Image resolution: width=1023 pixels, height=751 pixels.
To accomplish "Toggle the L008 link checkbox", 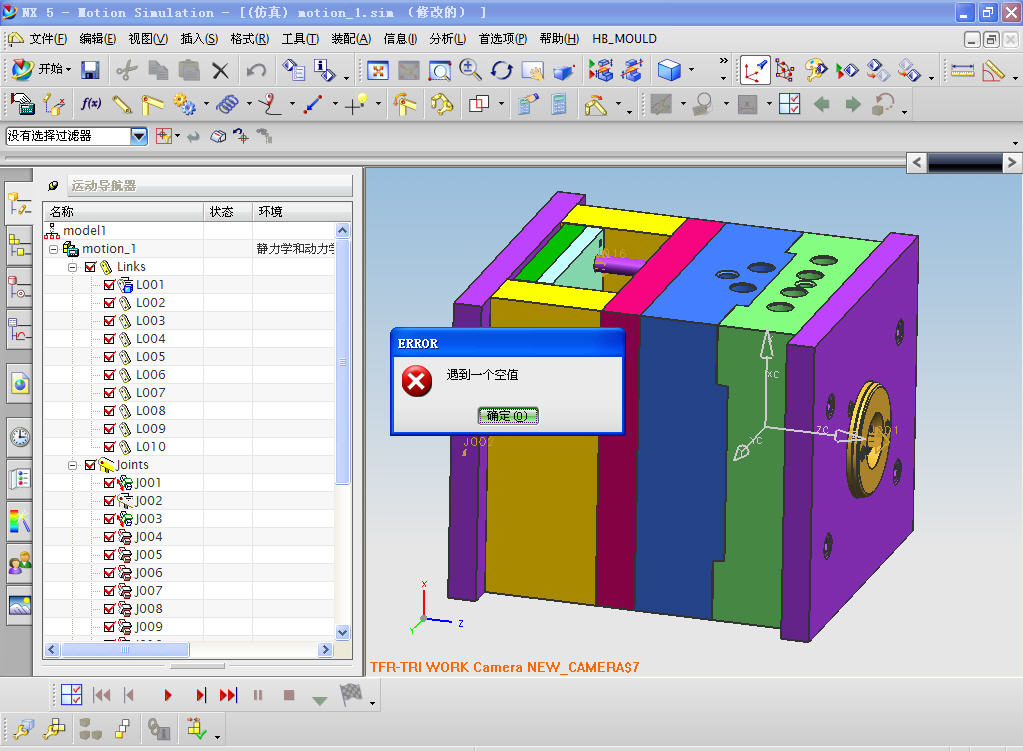I will click(109, 410).
